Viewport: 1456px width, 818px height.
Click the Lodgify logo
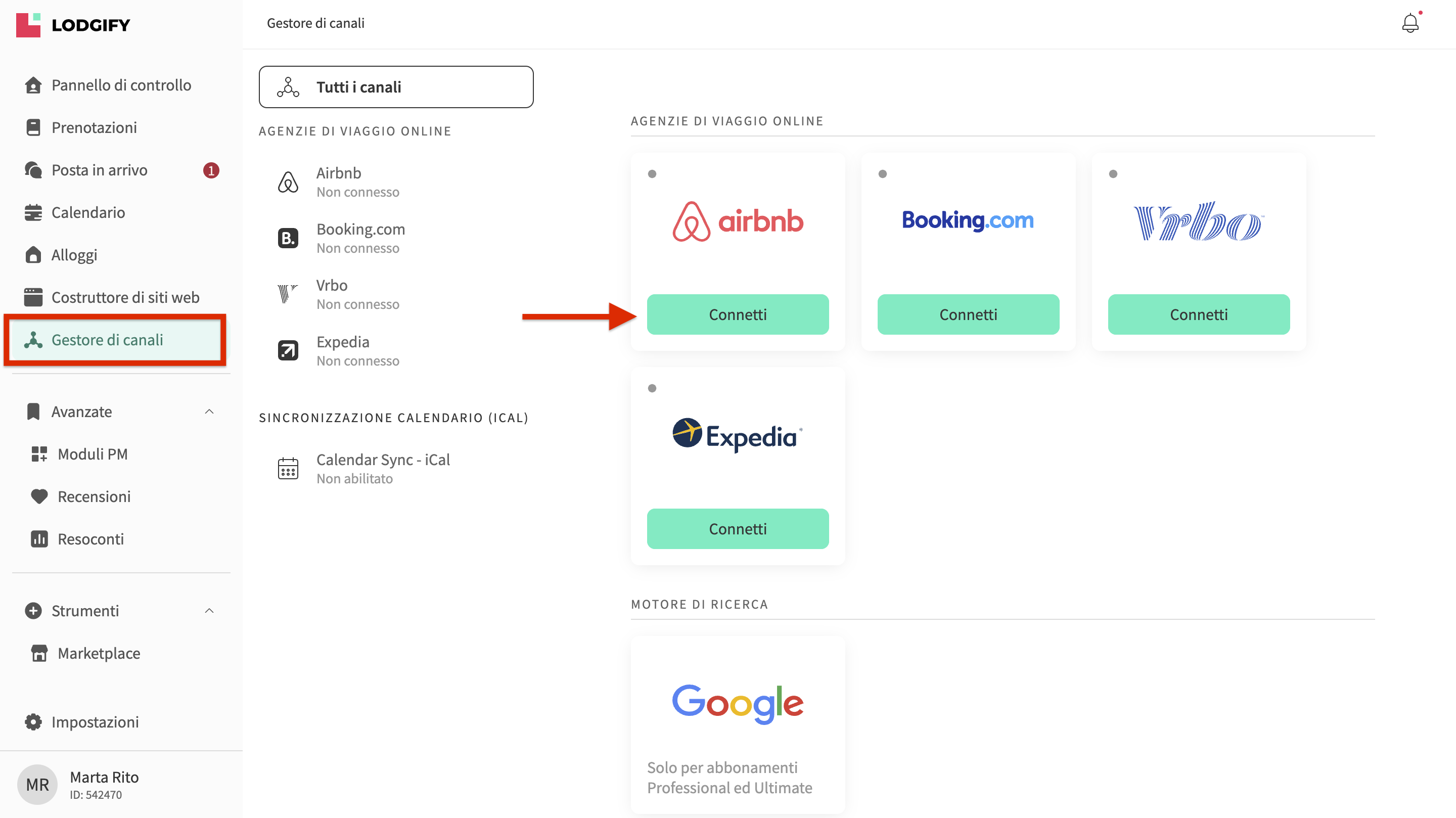[73, 25]
